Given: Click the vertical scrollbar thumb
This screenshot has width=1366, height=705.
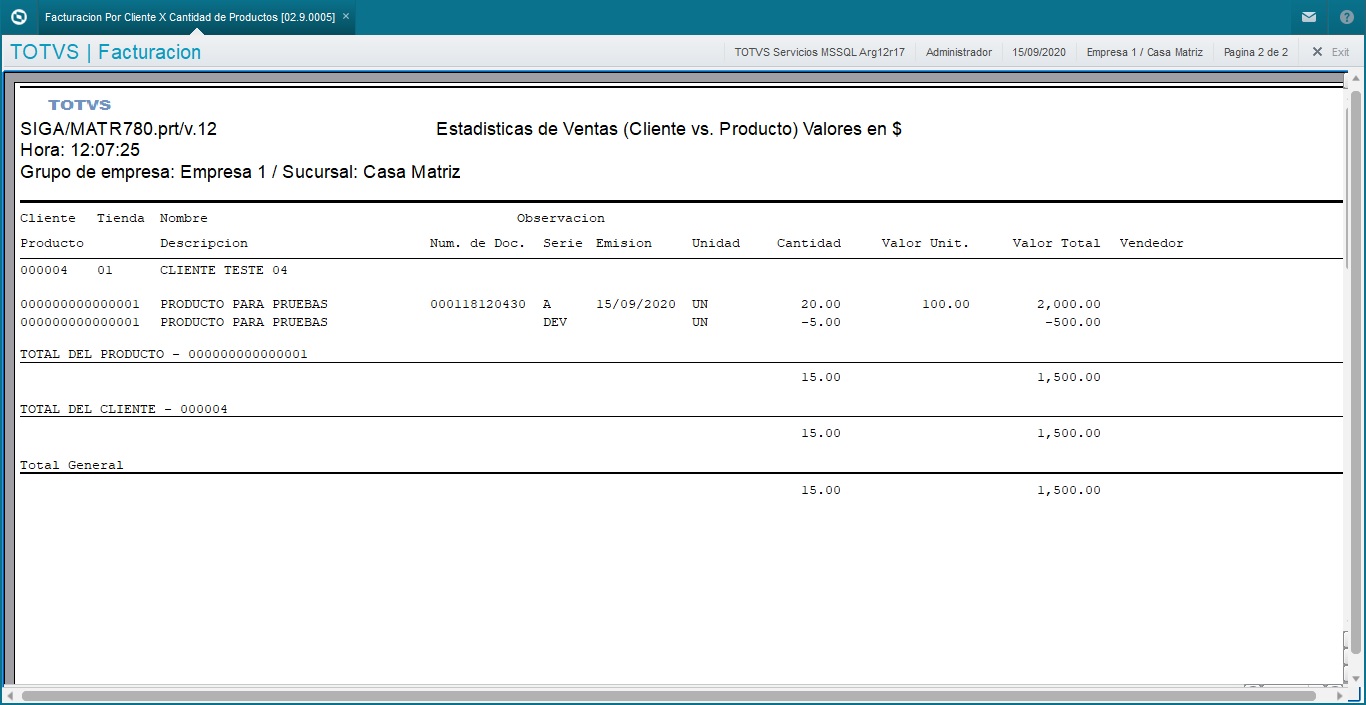Looking at the screenshot, I should point(1356,370).
